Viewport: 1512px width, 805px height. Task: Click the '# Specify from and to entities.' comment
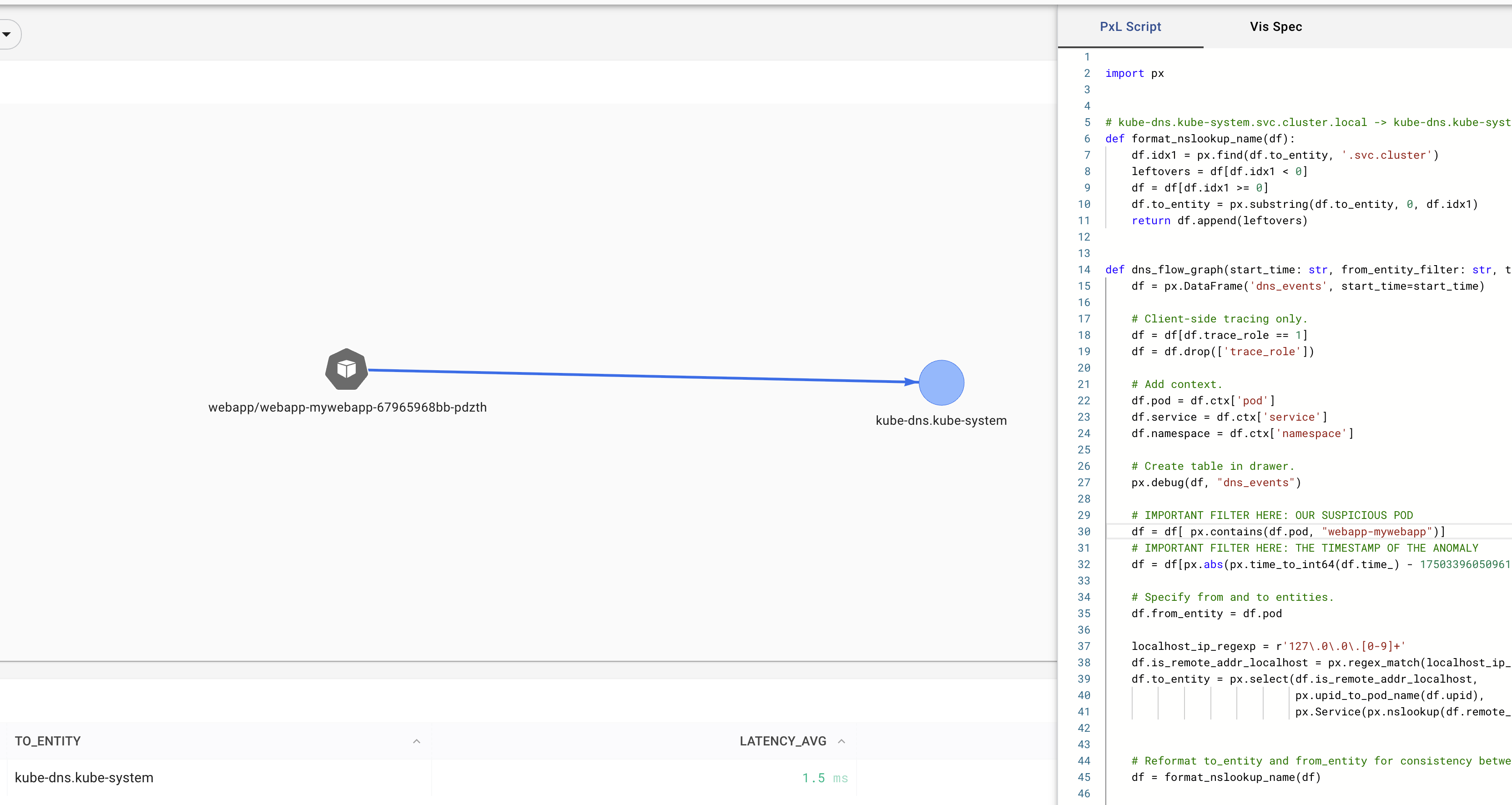[x=1233, y=597]
